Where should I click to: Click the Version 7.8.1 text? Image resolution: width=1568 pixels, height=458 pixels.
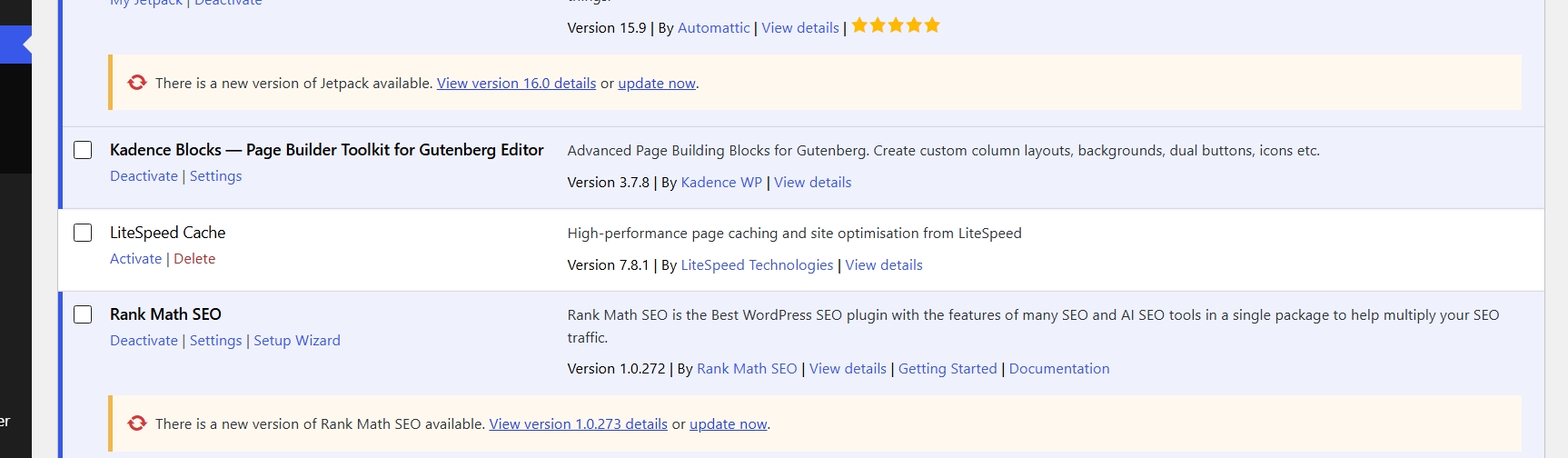coord(609,265)
